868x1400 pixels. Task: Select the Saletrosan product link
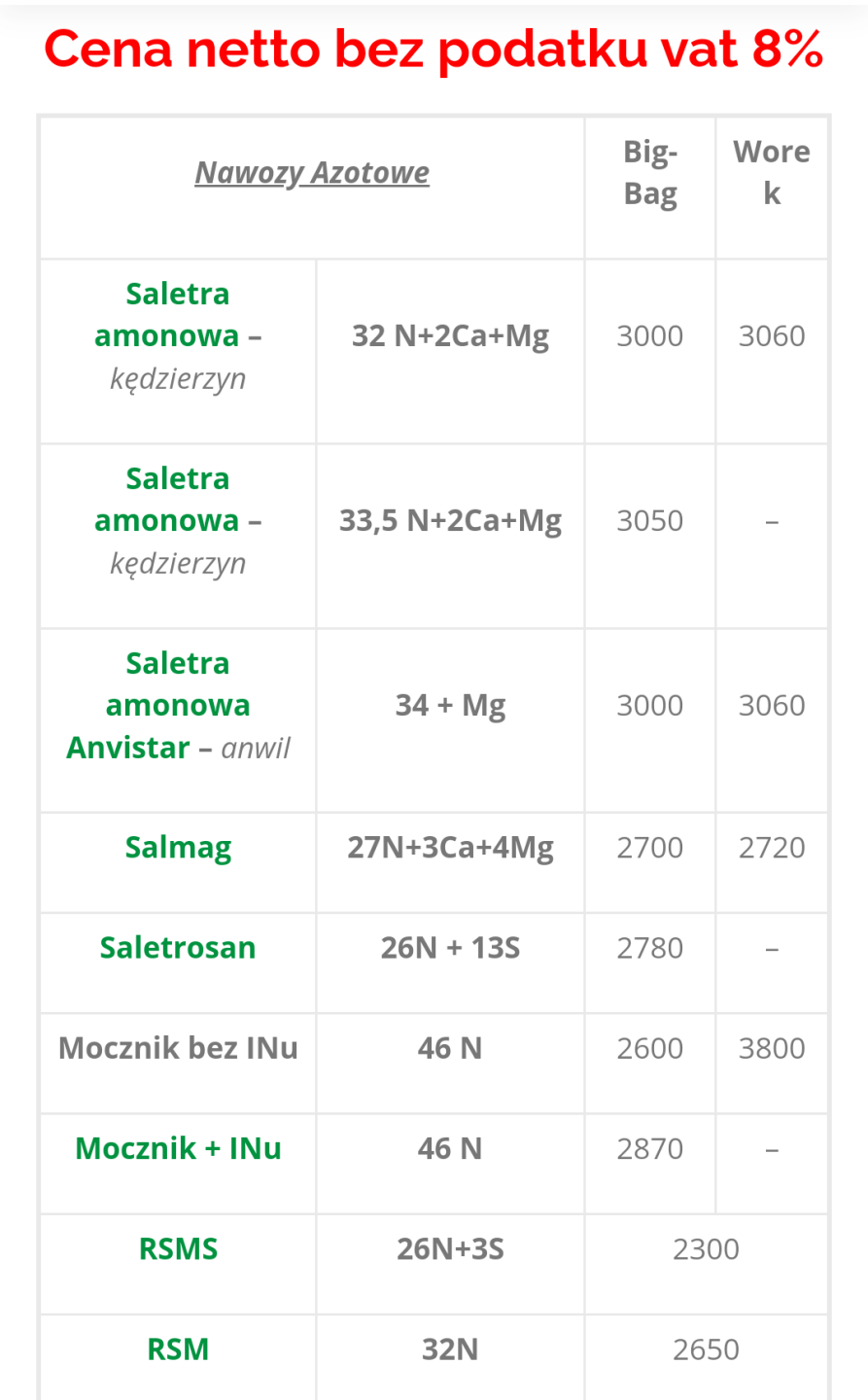point(178,948)
